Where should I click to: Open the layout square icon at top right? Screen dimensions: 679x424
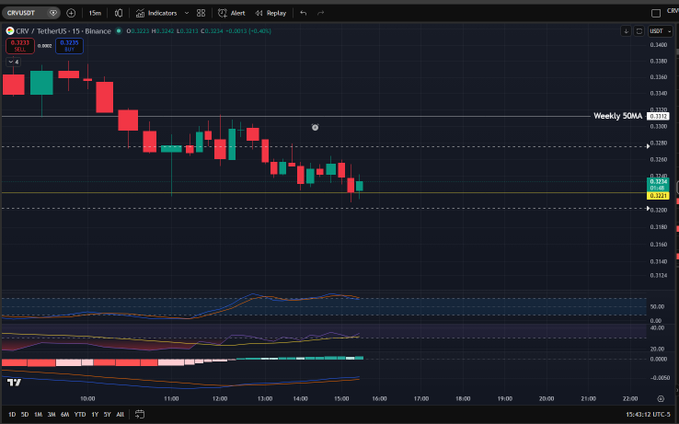pyautogui.click(x=656, y=13)
